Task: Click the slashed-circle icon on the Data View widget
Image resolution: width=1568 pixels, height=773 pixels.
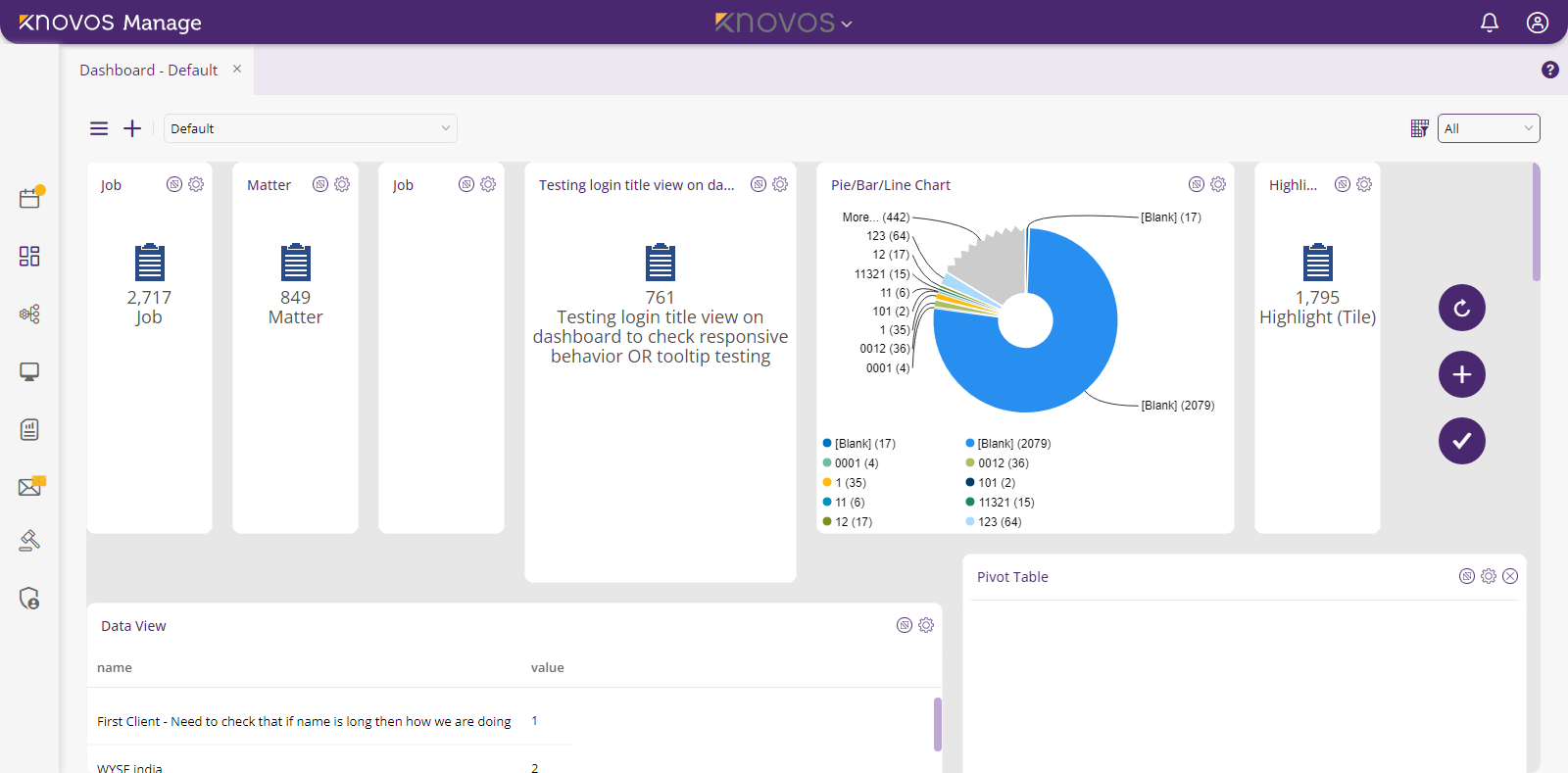Action: click(x=905, y=625)
